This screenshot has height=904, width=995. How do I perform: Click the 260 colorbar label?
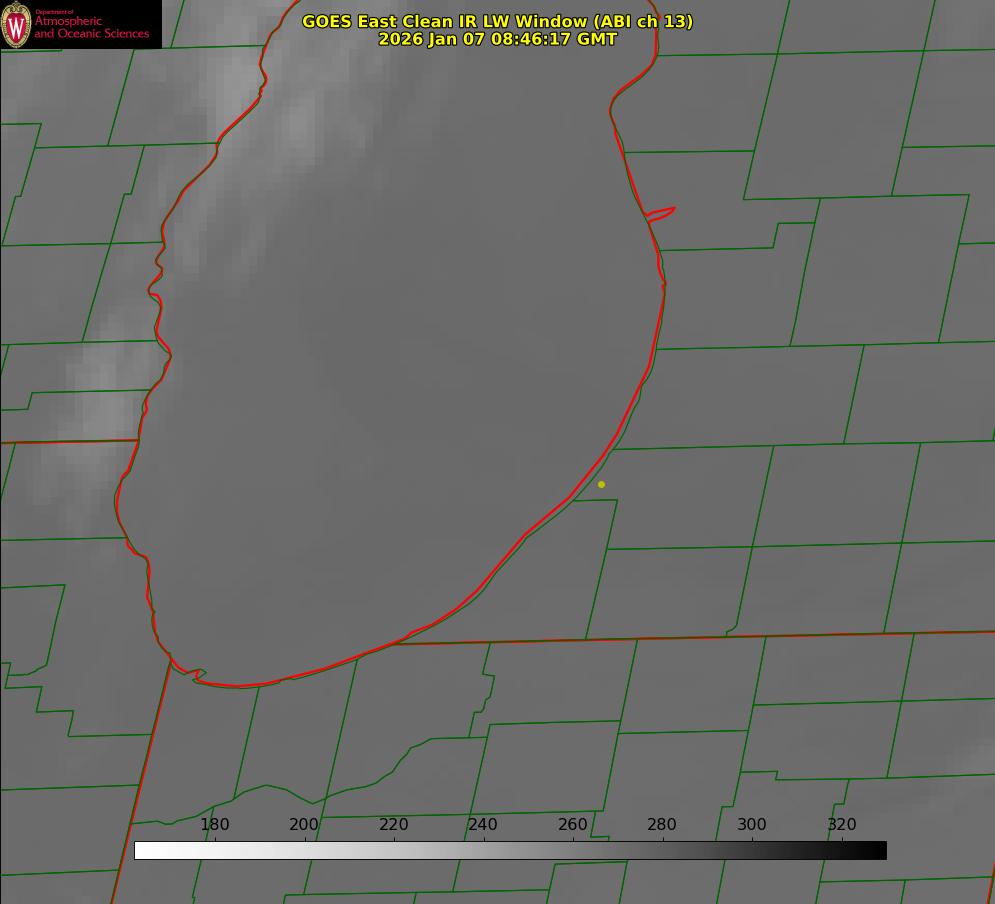pyautogui.click(x=572, y=824)
